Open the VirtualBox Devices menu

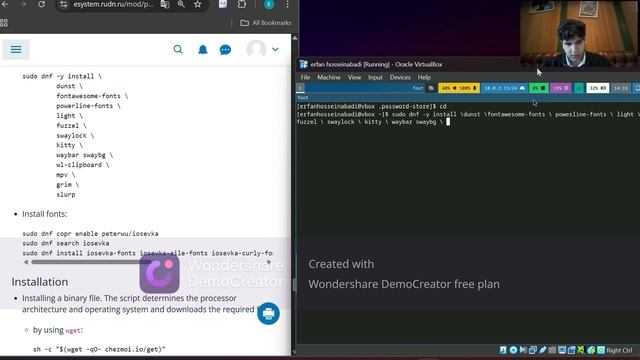400,77
